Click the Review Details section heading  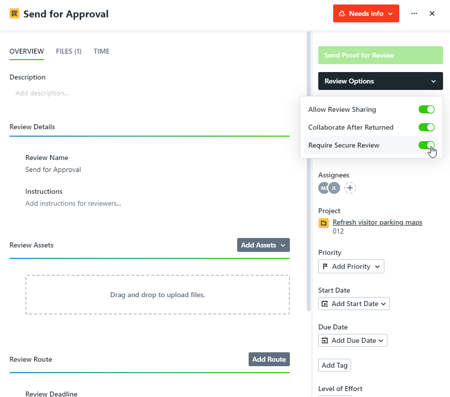pos(32,127)
